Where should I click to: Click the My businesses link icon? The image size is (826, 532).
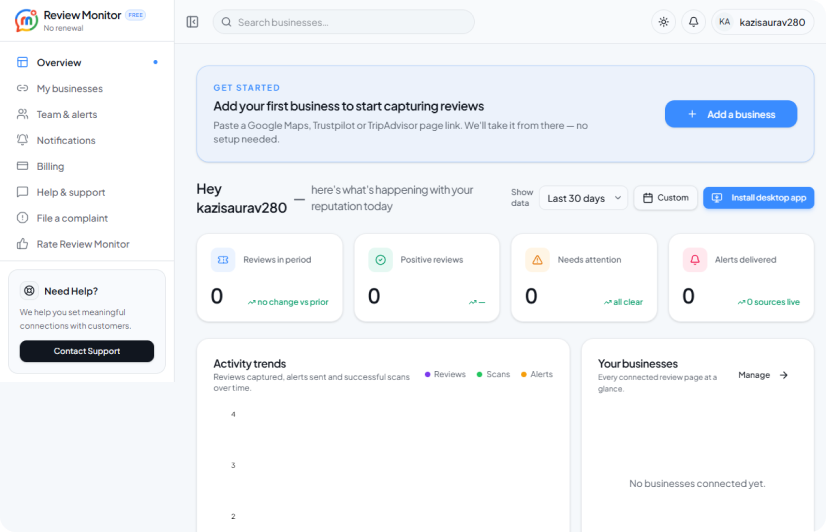(23, 88)
